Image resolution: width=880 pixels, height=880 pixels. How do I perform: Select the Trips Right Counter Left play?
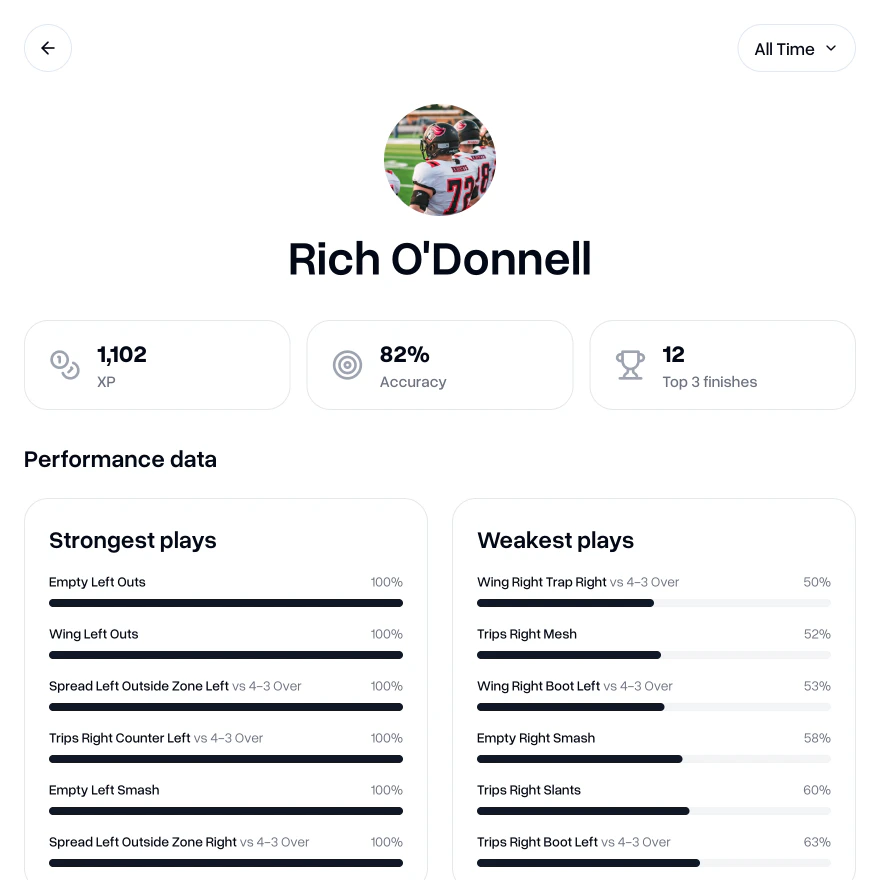coord(120,738)
